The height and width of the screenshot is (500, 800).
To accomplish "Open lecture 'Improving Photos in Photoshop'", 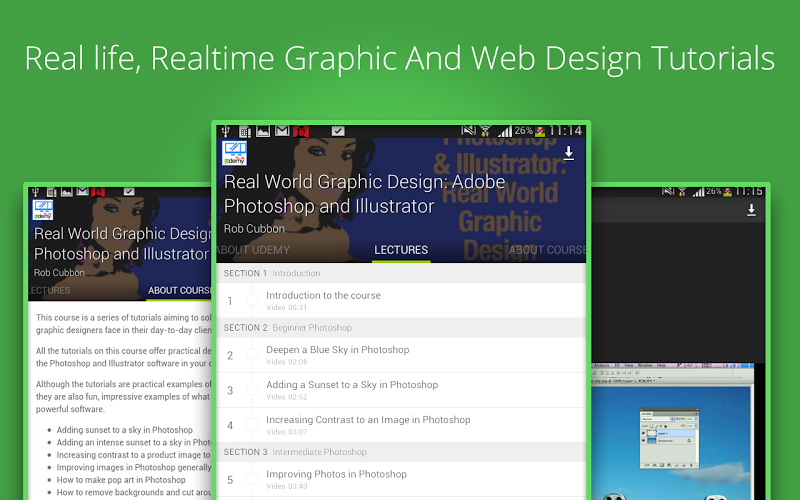I will click(401, 480).
